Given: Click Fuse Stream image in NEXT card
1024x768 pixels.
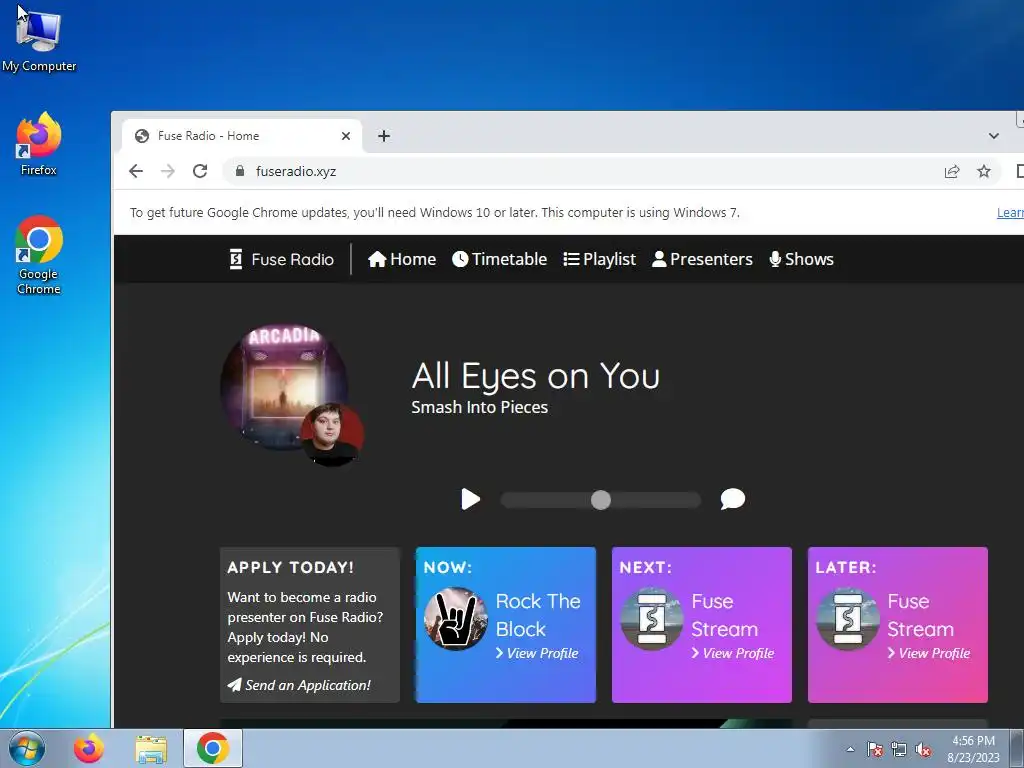Looking at the screenshot, I should 652,619.
